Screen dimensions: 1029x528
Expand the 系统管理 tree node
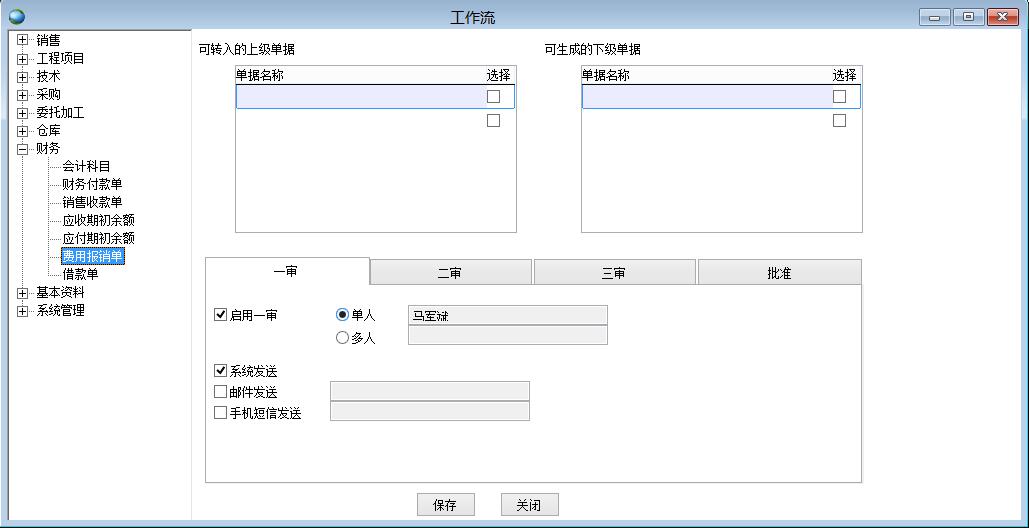click(23, 311)
